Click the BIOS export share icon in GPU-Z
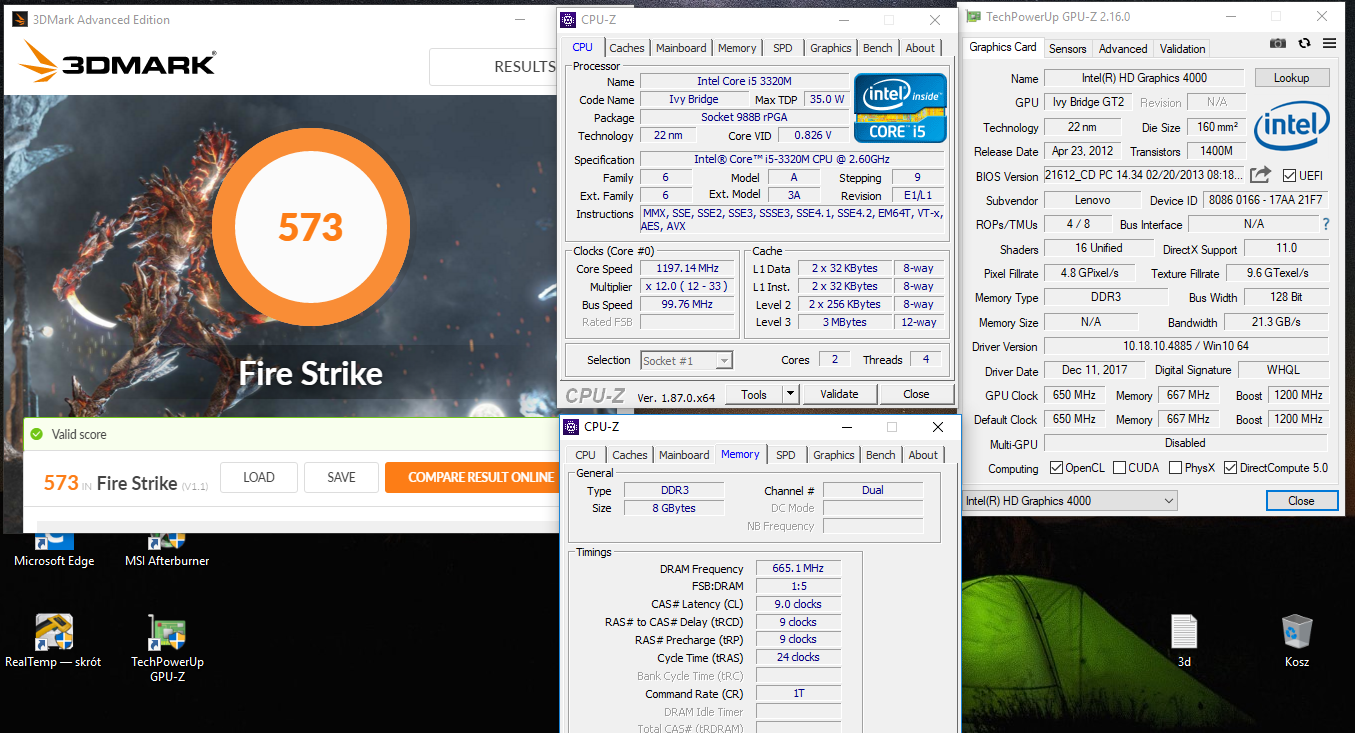 click(1260, 174)
